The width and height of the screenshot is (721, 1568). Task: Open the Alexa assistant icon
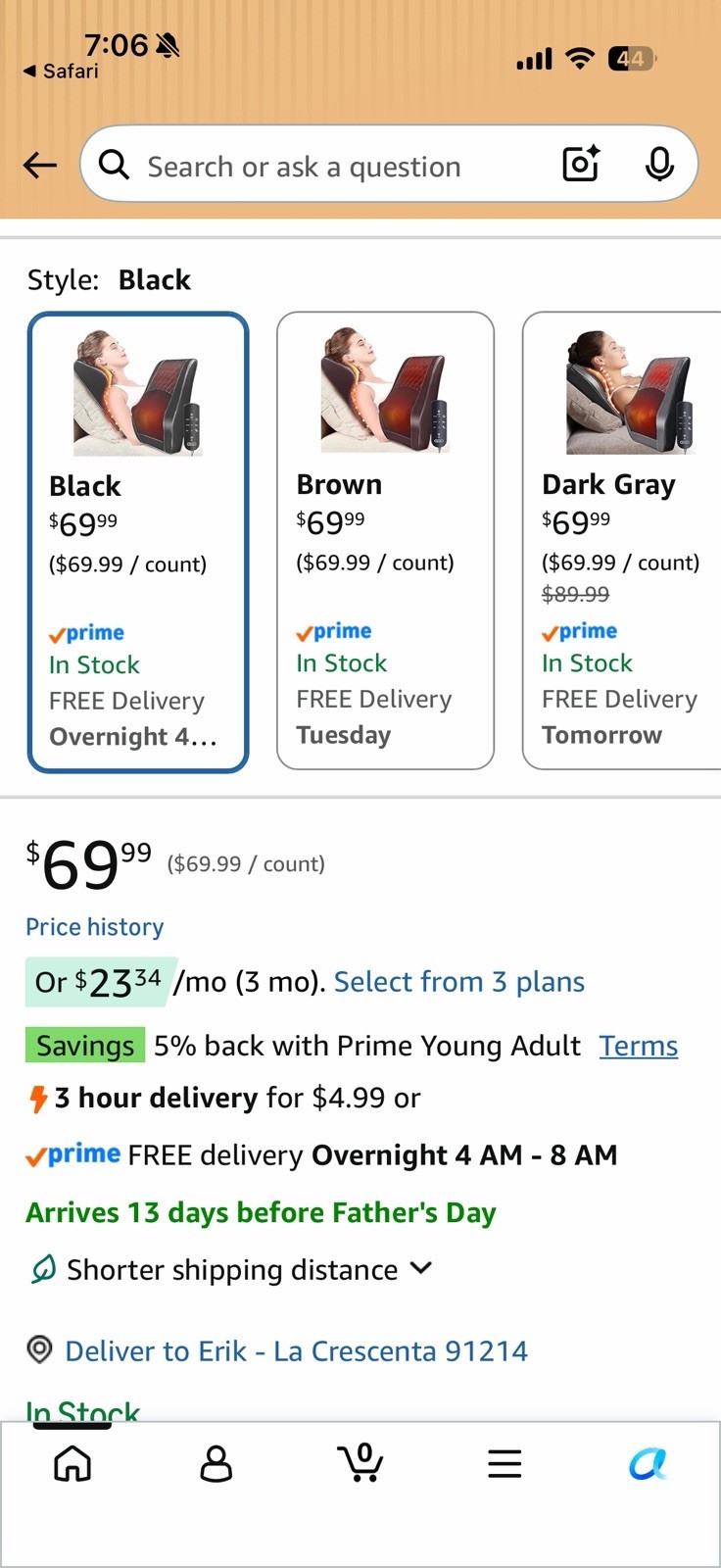pyautogui.click(x=648, y=1464)
